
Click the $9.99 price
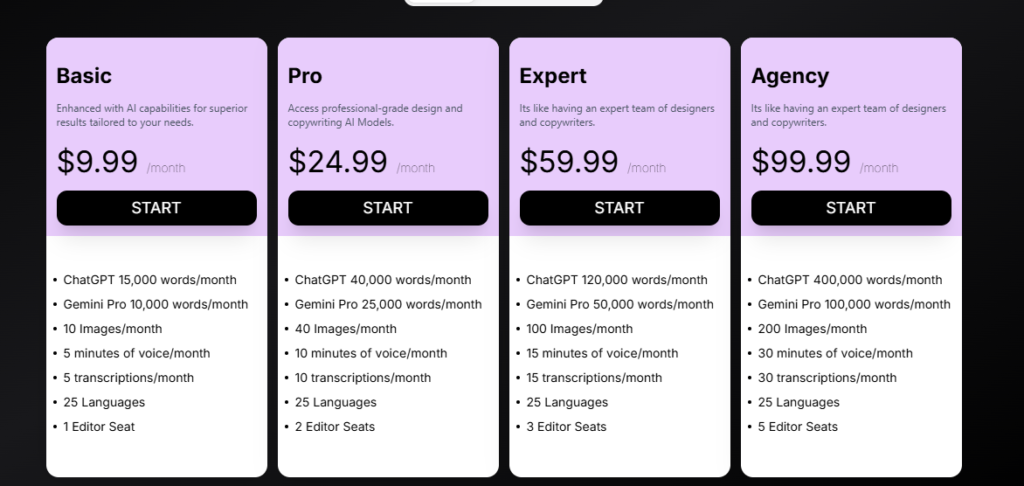(x=97, y=161)
